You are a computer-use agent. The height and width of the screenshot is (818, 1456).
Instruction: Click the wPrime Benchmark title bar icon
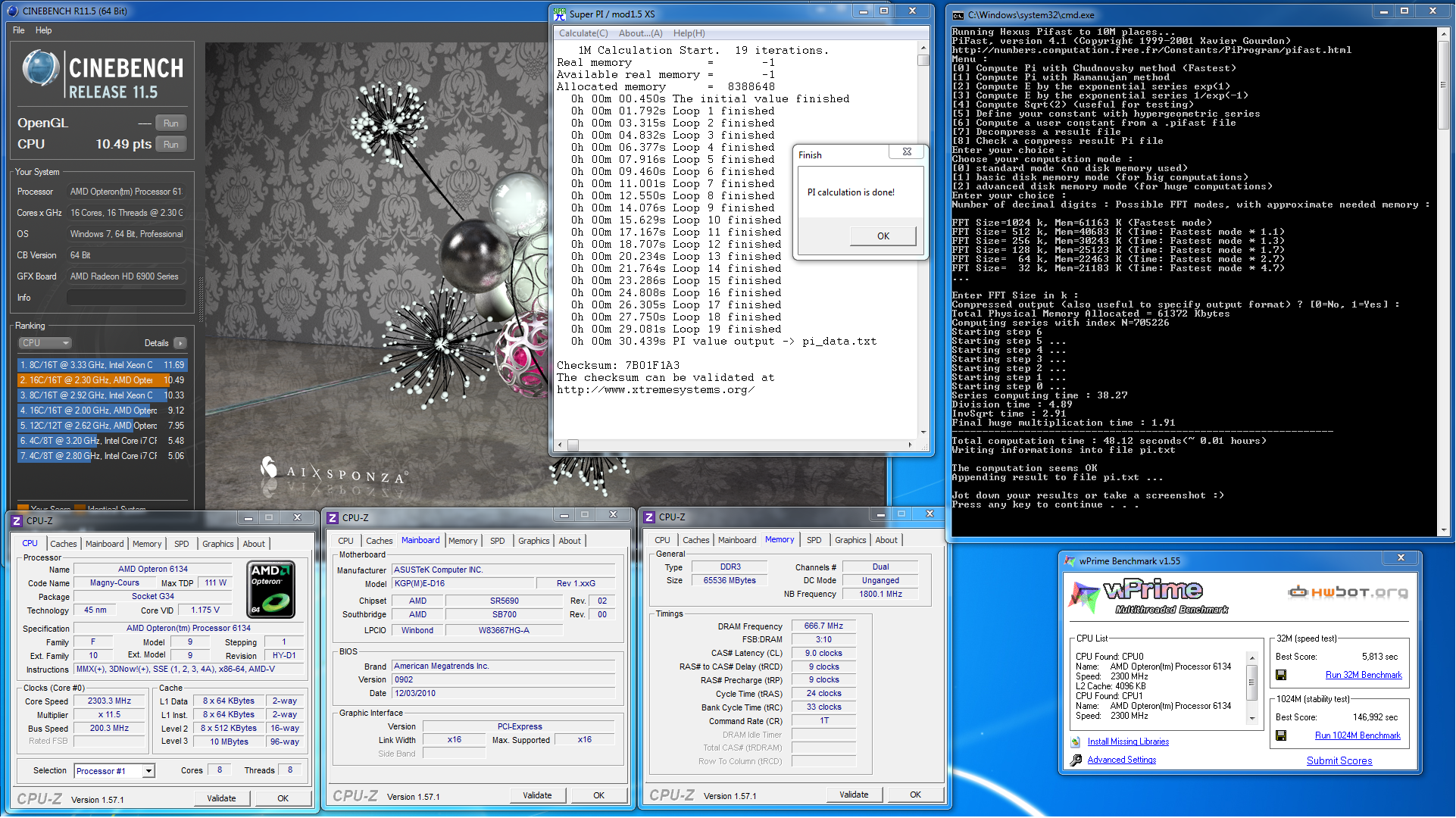tap(1070, 561)
